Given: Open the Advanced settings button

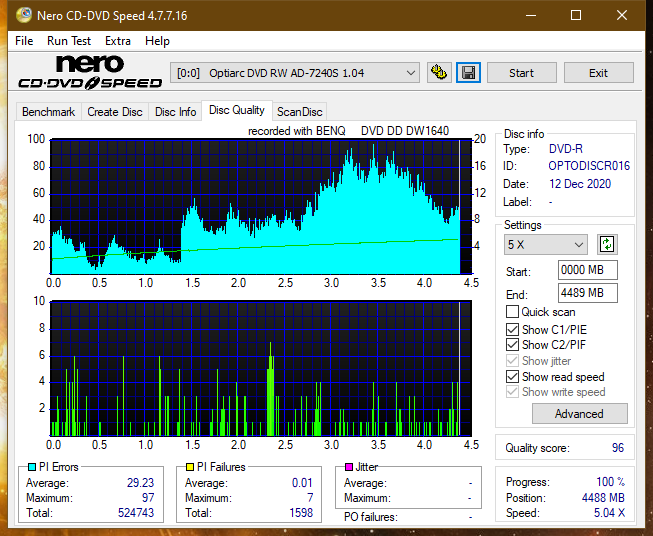Looking at the screenshot, I should pos(579,414).
